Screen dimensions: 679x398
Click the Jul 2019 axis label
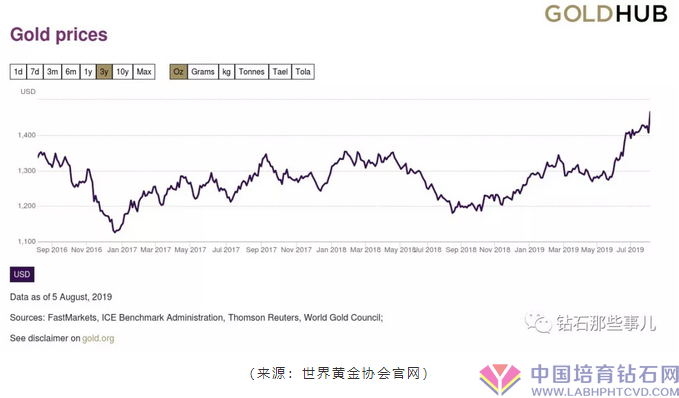click(630, 250)
